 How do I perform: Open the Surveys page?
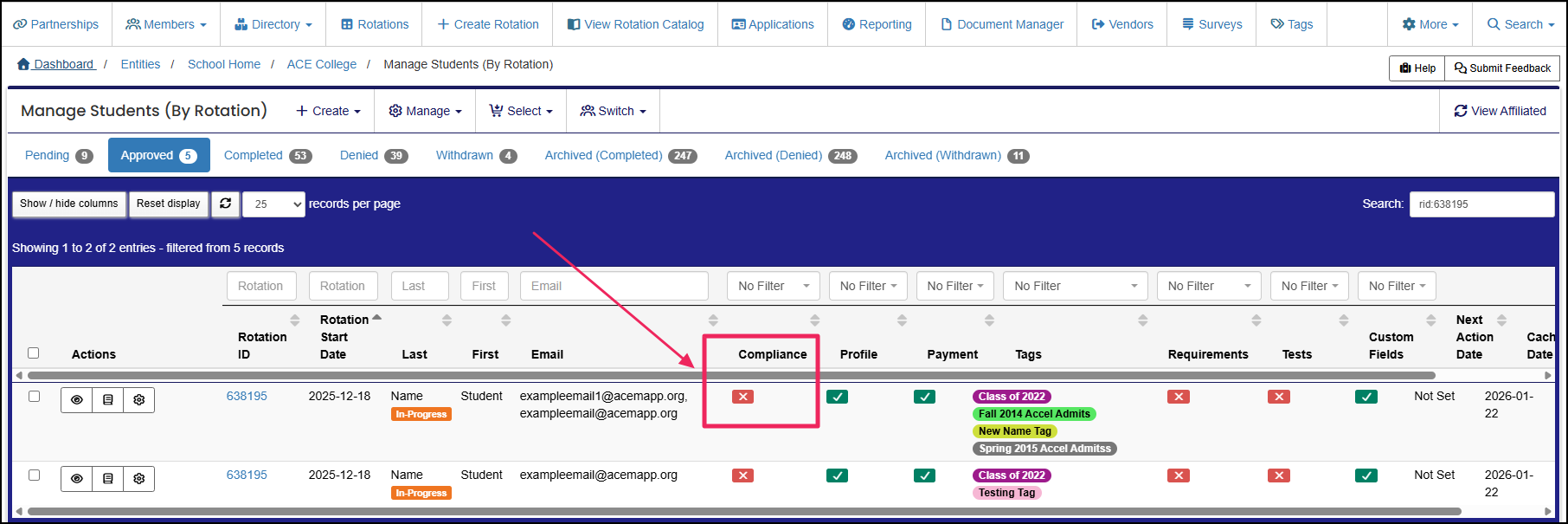tap(1212, 24)
